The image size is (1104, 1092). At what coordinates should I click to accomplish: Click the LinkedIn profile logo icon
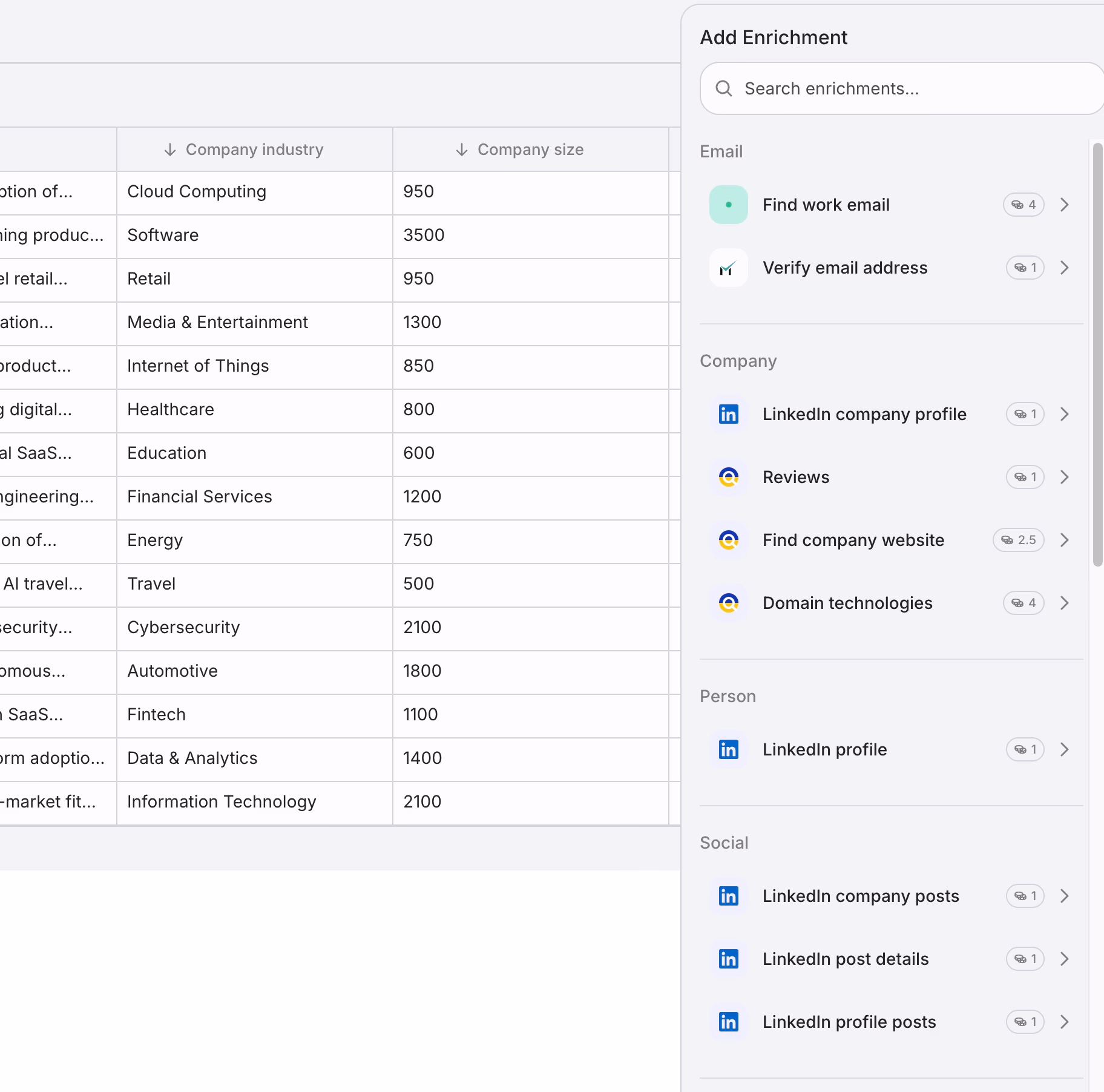[728, 749]
